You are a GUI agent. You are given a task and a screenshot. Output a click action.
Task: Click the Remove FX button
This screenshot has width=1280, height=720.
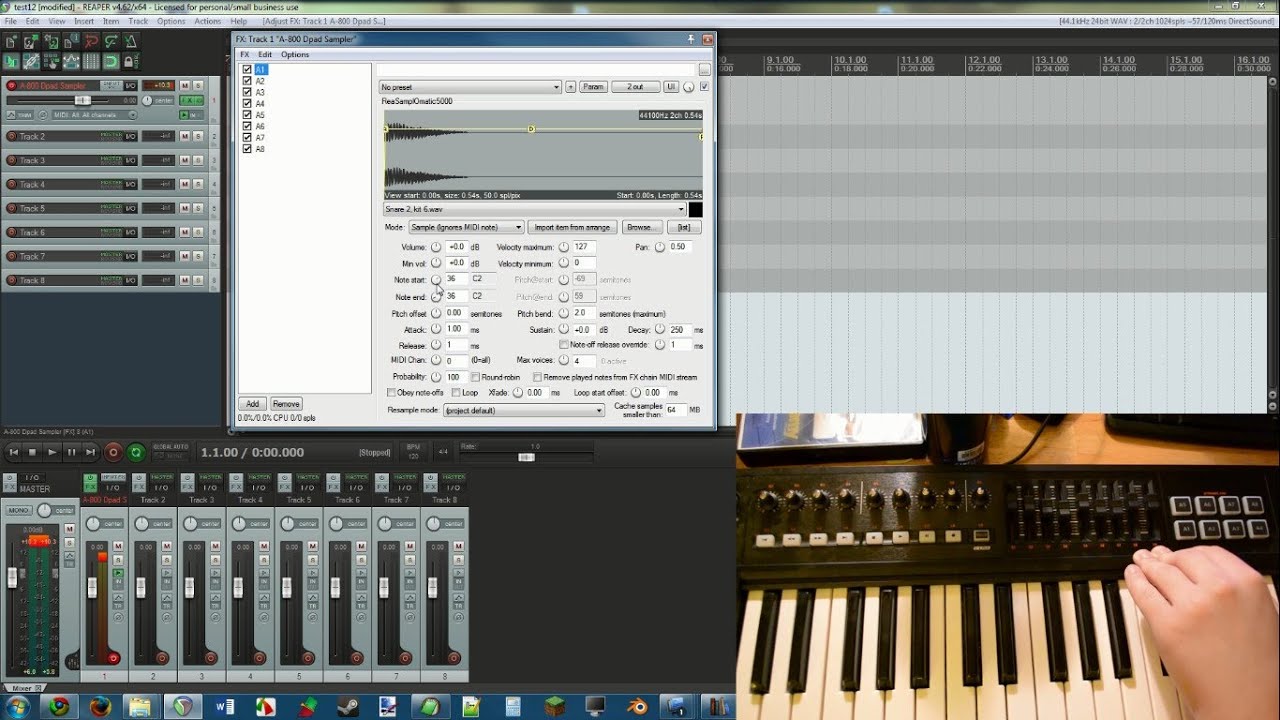286,404
